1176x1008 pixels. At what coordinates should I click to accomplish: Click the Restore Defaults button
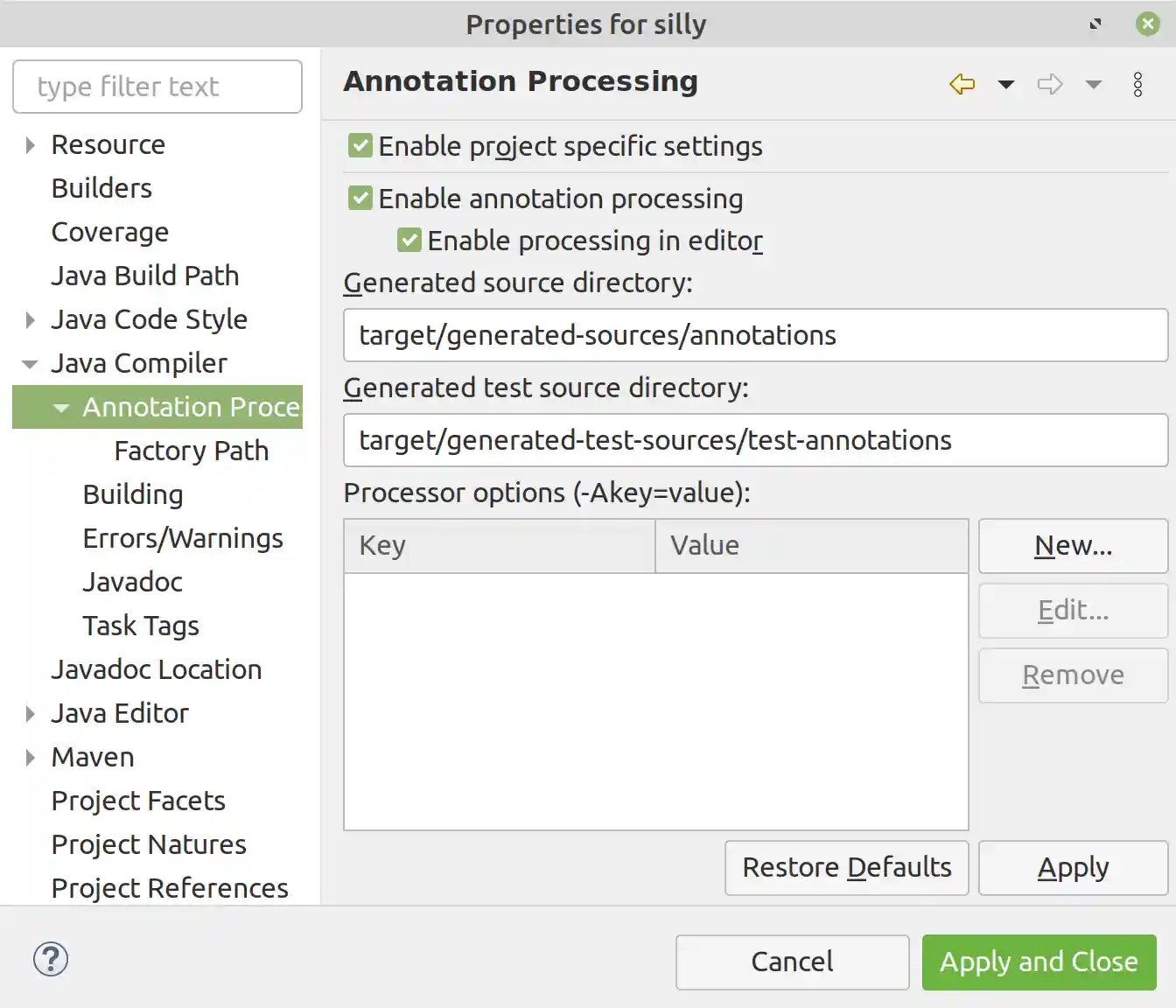[x=846, y=867]
